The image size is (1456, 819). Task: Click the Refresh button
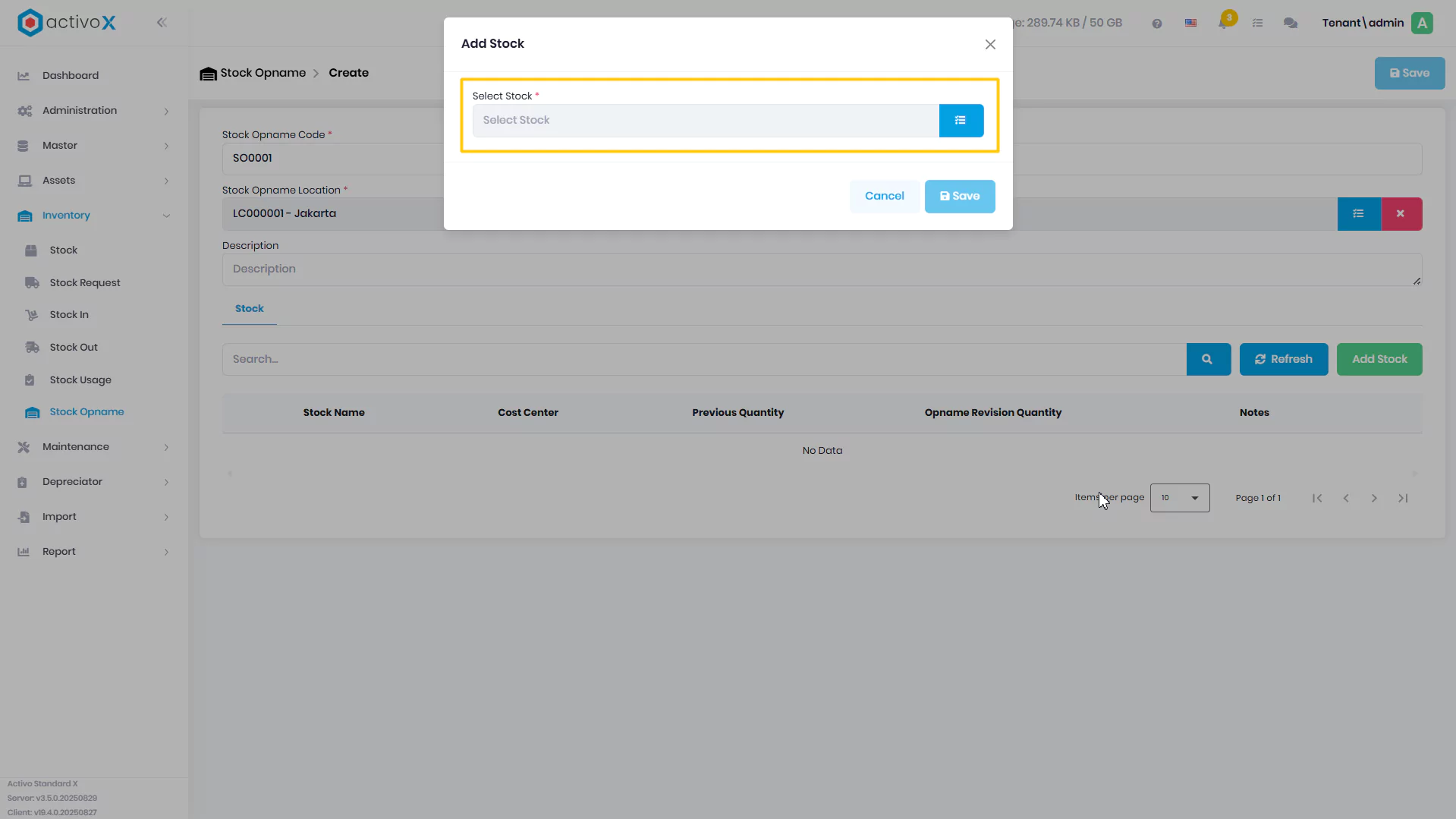click(1283, 360)
